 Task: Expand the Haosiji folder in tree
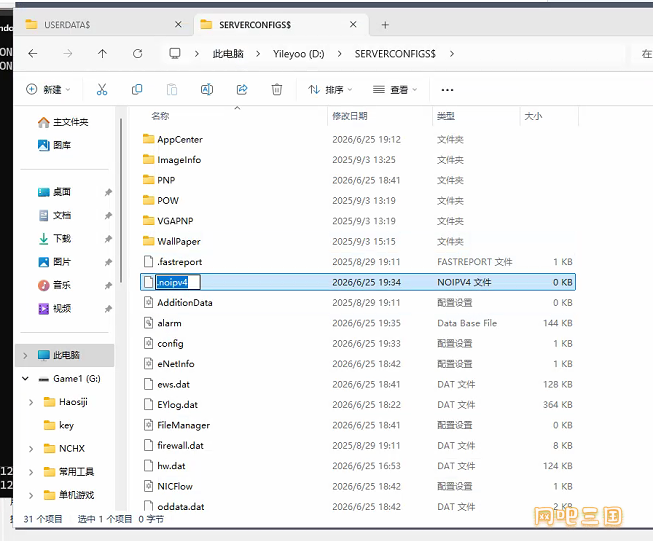[x=31, y=402]
